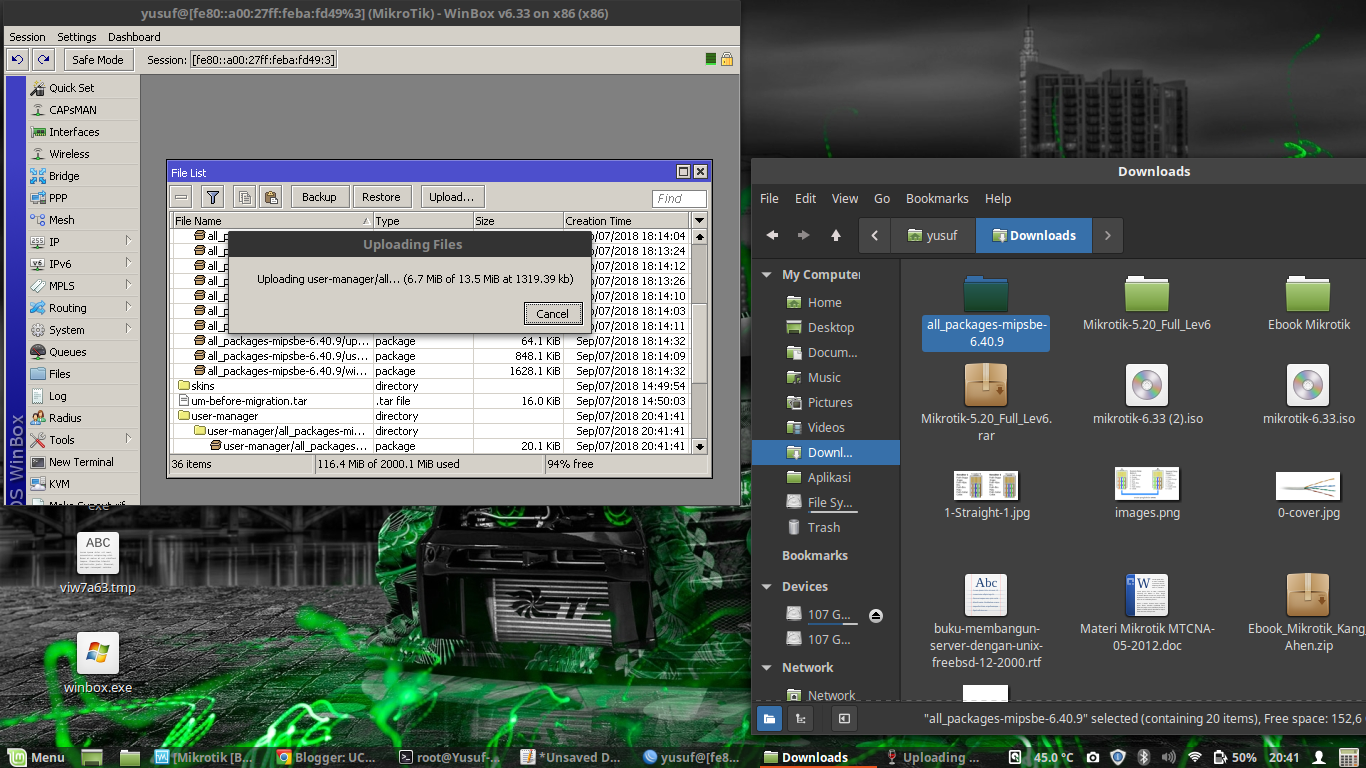This screenshot has height=768, width=1366.
Task: Click the WinBox undo arrow icon
Action: (18, 60)
